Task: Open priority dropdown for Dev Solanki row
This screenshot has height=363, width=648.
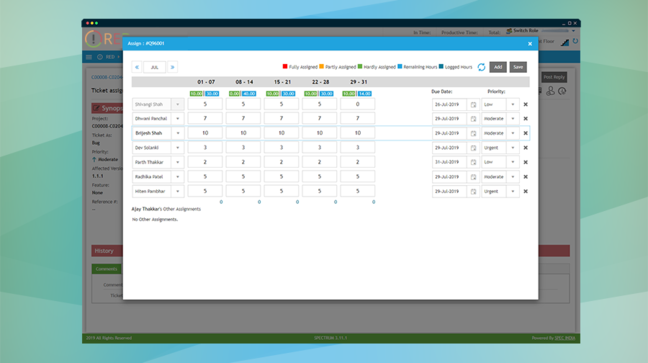Action: (x=513, y=148)
